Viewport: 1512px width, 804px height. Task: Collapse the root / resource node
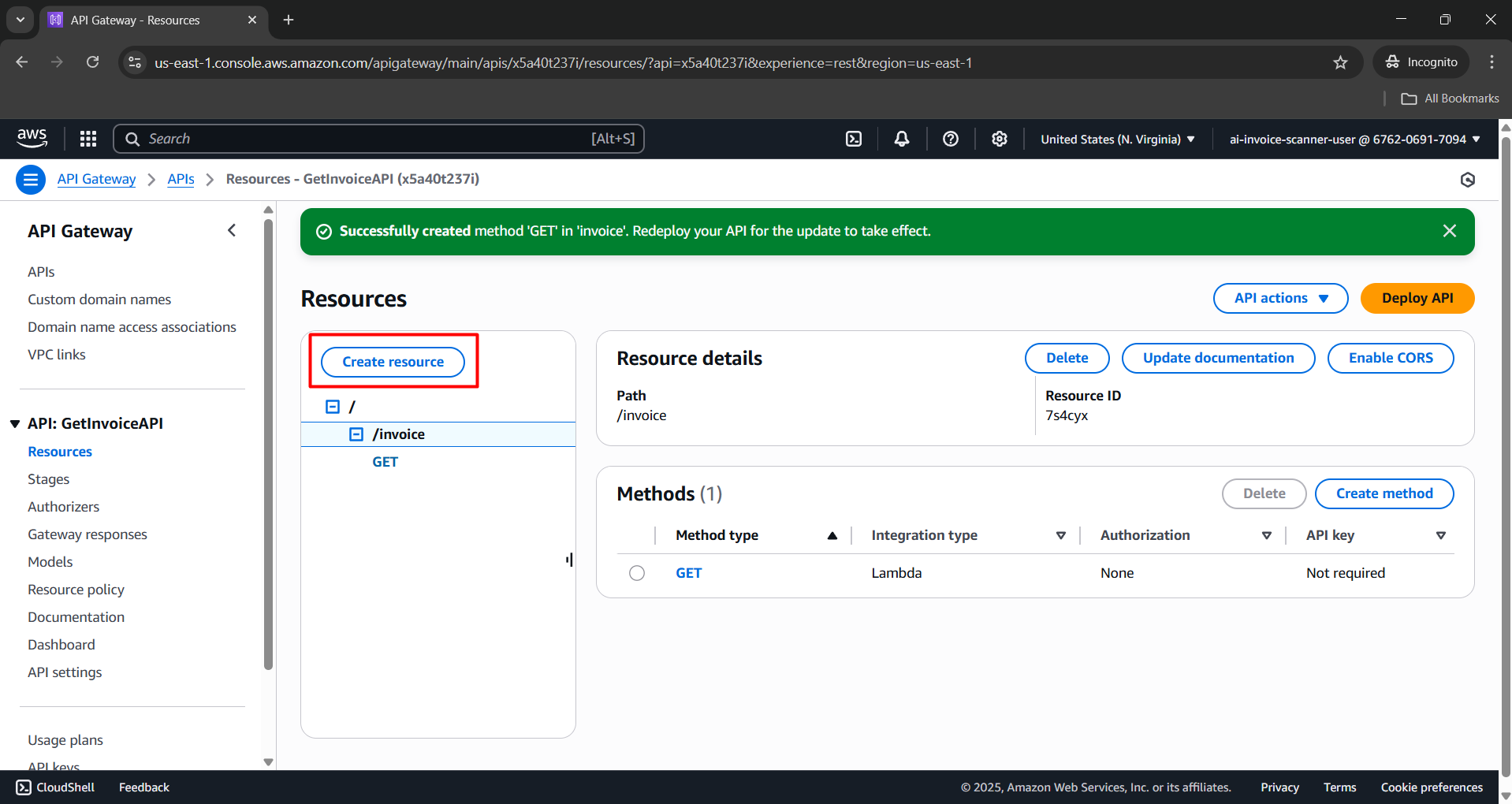(333, 407)
